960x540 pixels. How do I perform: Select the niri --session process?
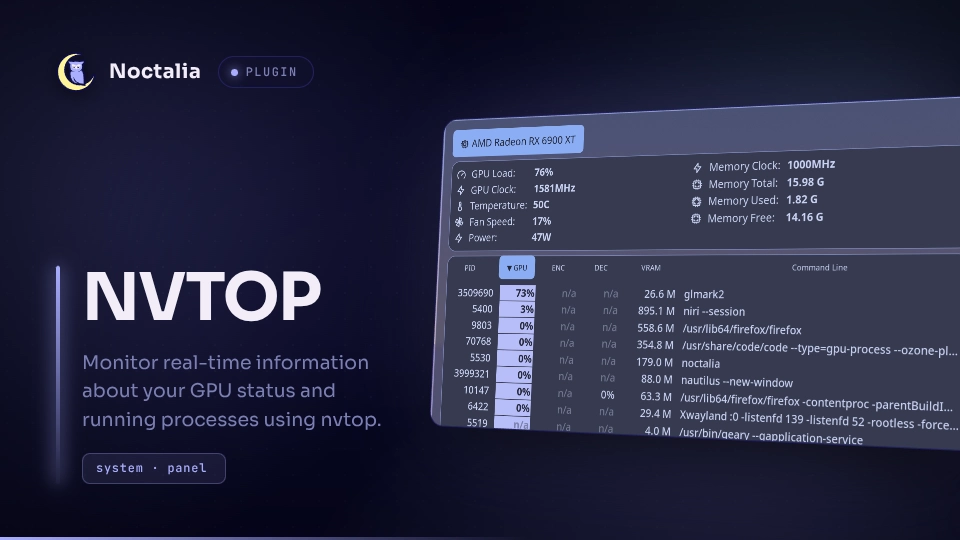tap(714, 312)
